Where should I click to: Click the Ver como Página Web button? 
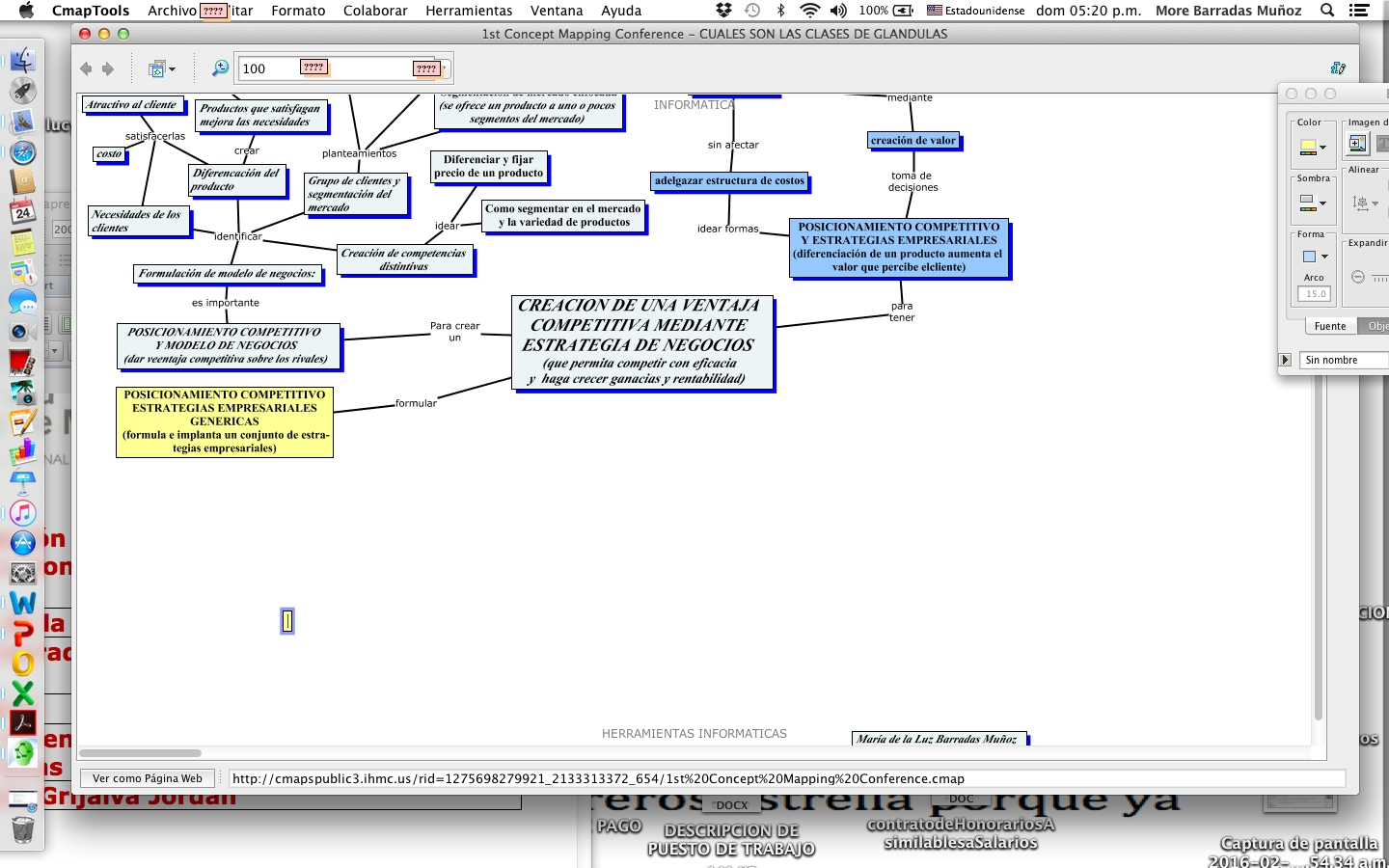click(x=148, y=778)
